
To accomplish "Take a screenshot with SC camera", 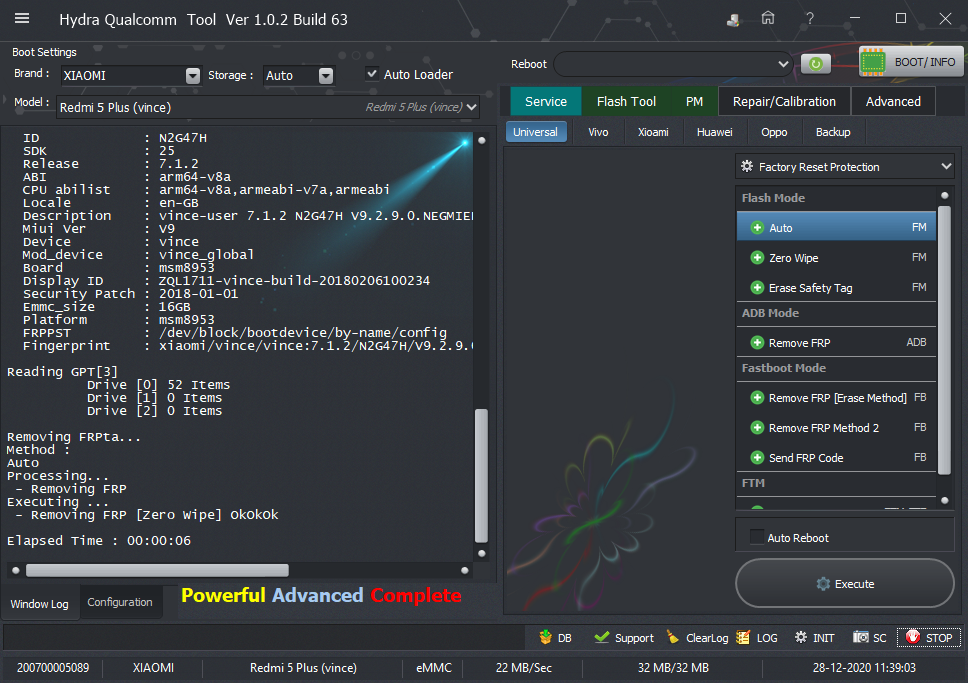I will click(861, 637).
